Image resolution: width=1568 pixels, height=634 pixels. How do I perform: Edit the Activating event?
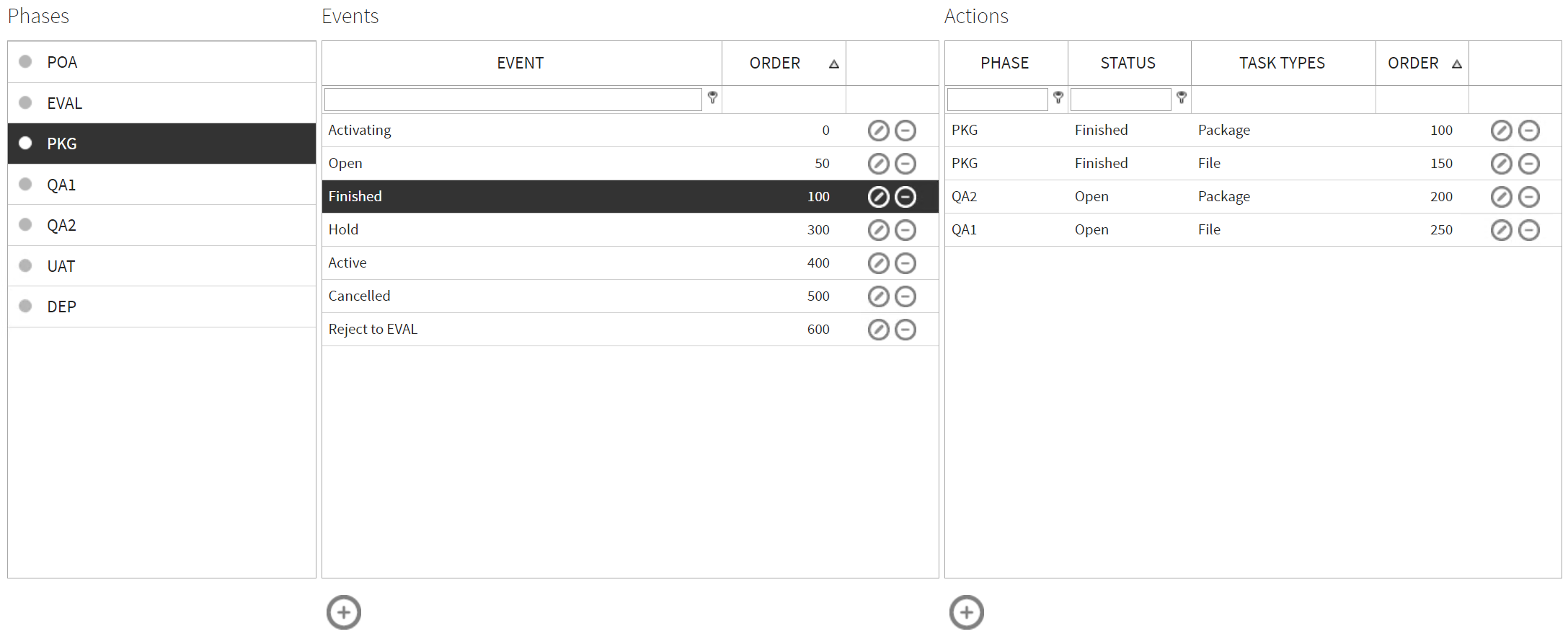[878, 131]
